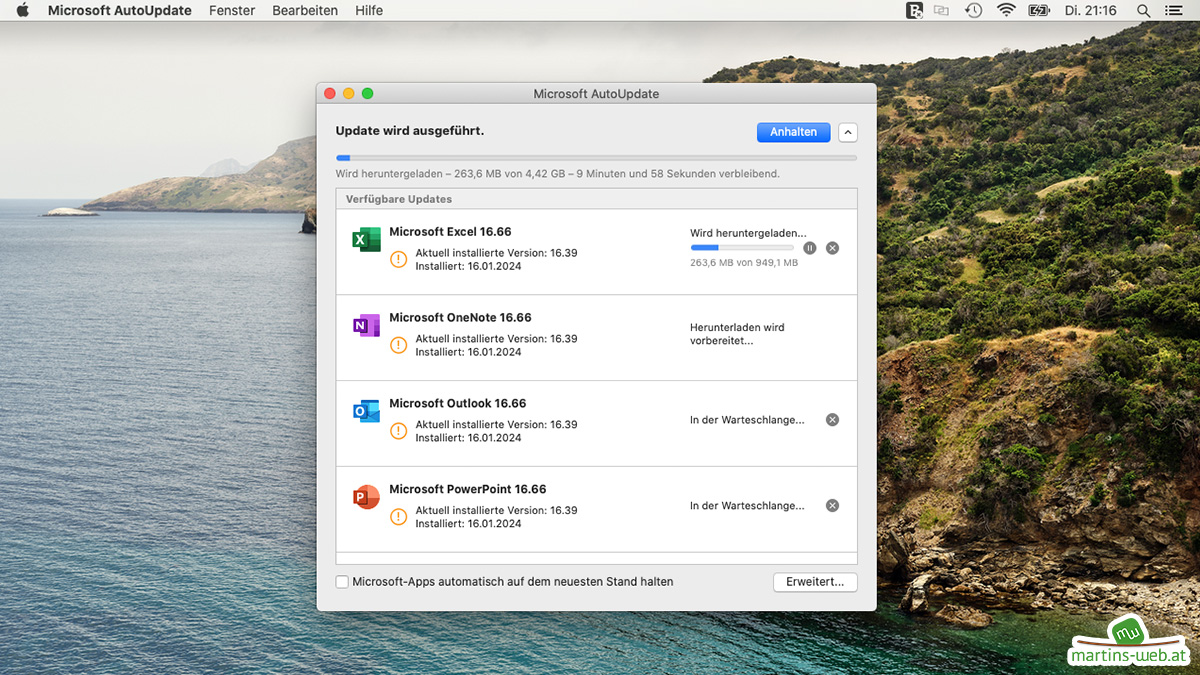
Task: Click the PowerPoint app icon
Action: tap(366, 497)
